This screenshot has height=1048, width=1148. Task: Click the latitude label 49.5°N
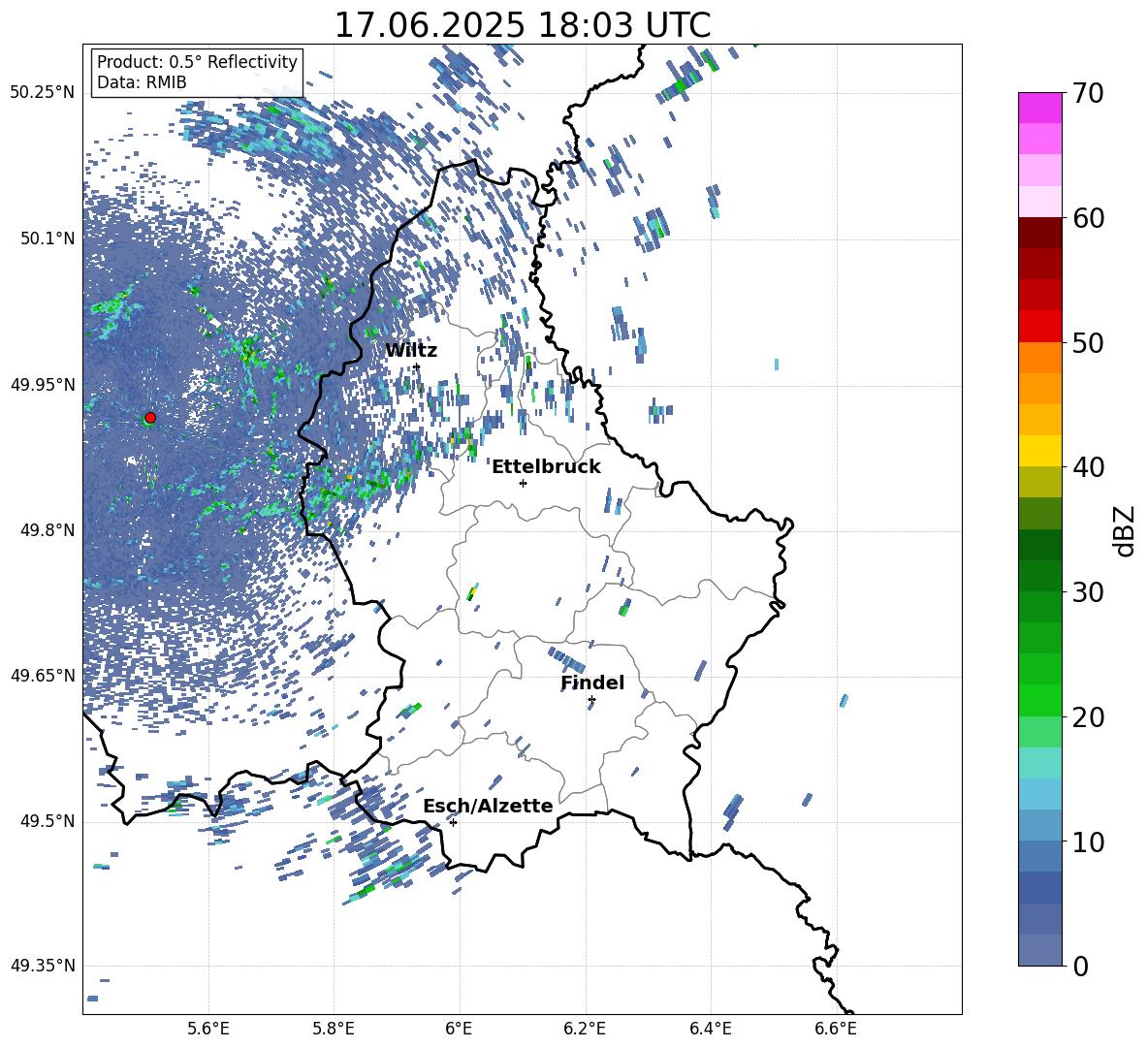coord(48,821)
